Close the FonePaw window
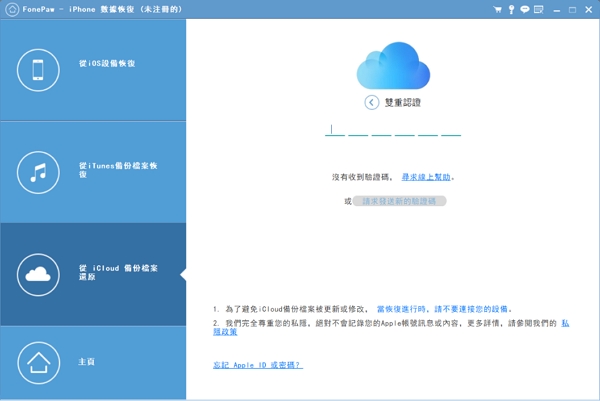Viewport: 600px width, 401px height. pos(589,10)
